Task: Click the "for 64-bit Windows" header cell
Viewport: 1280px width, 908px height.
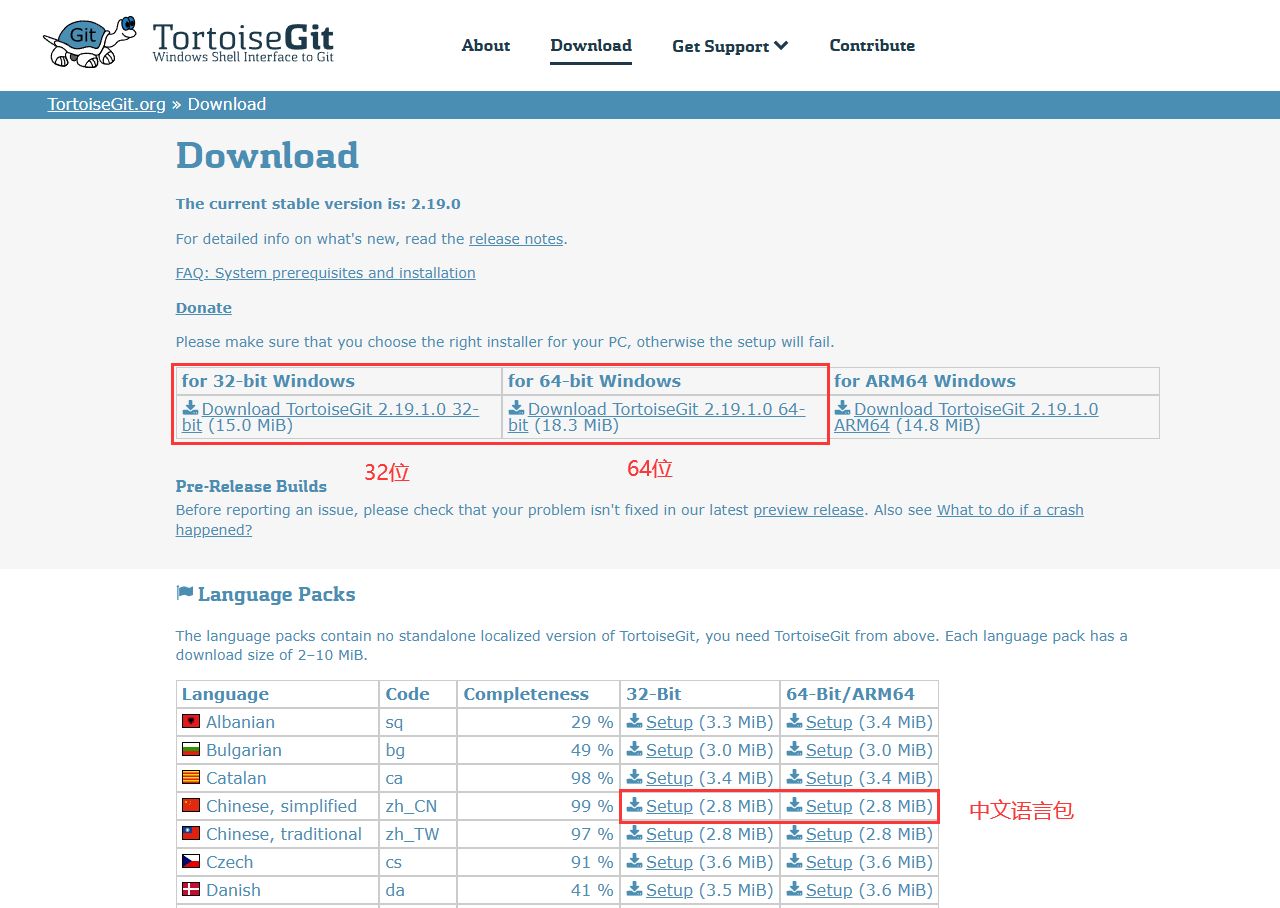Action: click(665, 381)
